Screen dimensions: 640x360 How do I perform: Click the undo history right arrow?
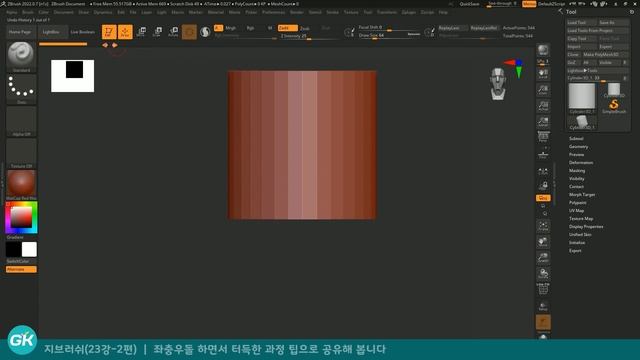[115, 45]
